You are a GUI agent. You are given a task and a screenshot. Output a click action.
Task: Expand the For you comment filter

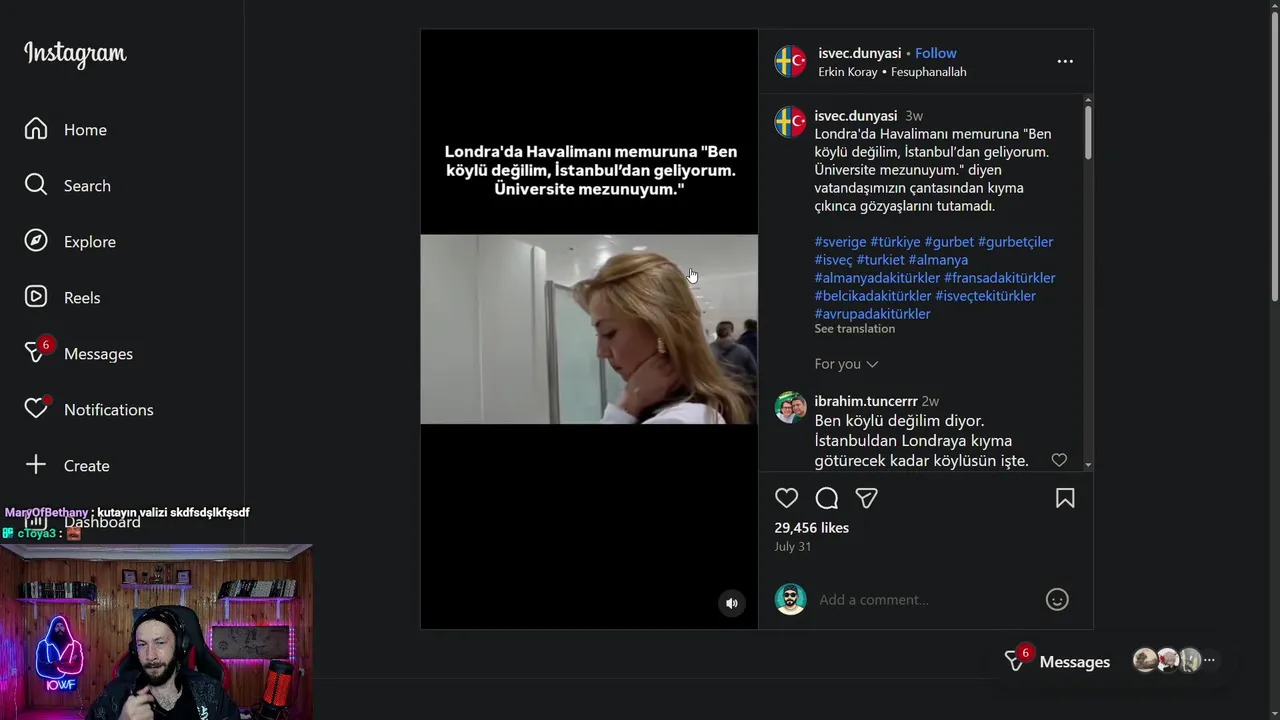[x=846, y=364]
